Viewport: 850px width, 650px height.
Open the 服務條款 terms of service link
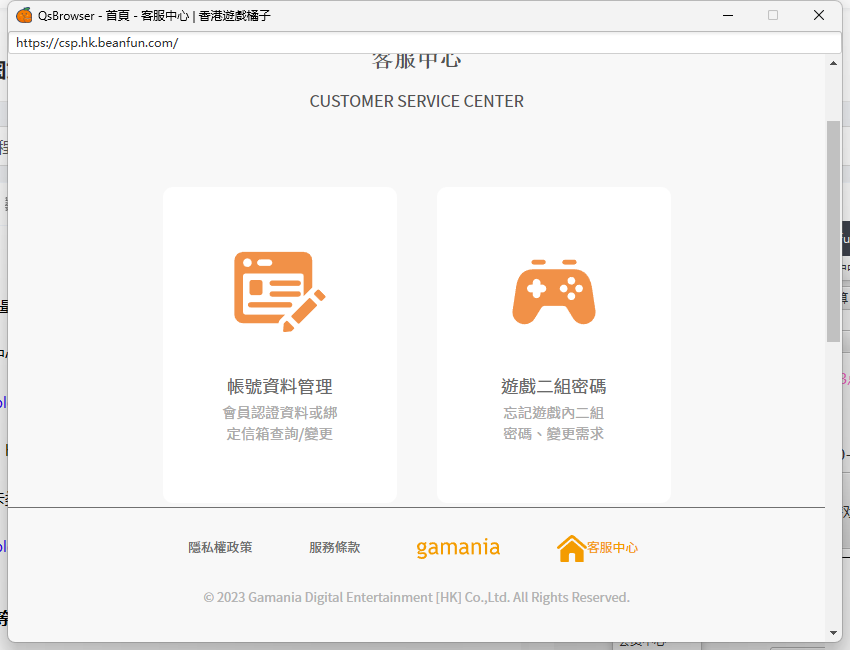point(334,548)
